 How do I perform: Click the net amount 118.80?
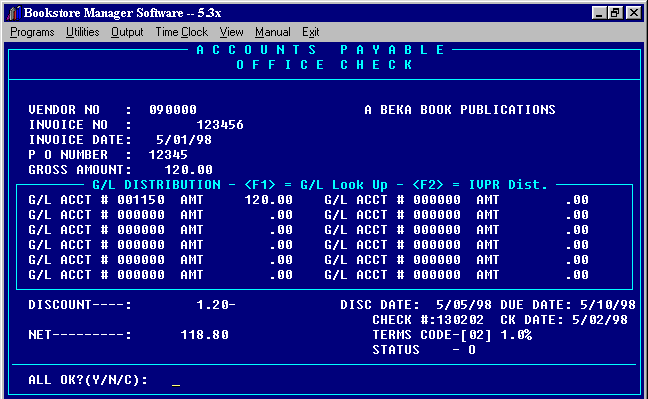[205, 335]
